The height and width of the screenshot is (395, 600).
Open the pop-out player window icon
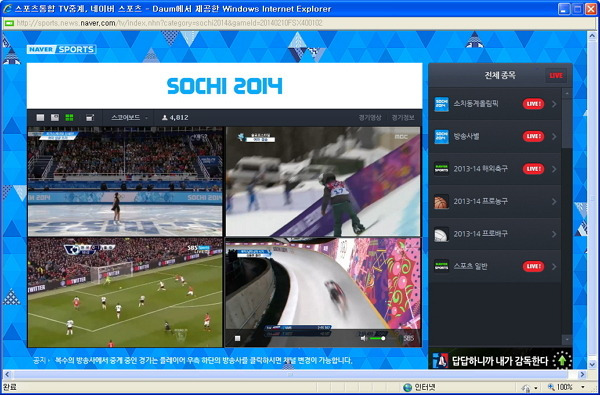[90, 118]
